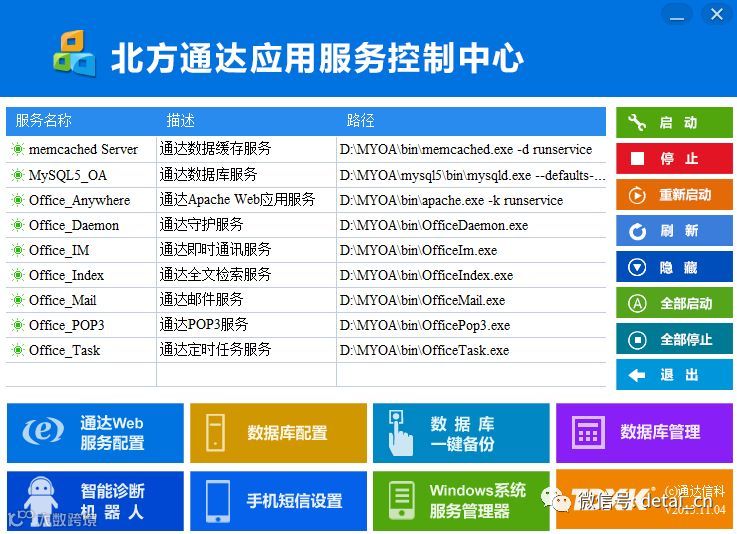Click the green status icon for Office_Anywhere
737x534 pixels.
[x=18, y=200]
